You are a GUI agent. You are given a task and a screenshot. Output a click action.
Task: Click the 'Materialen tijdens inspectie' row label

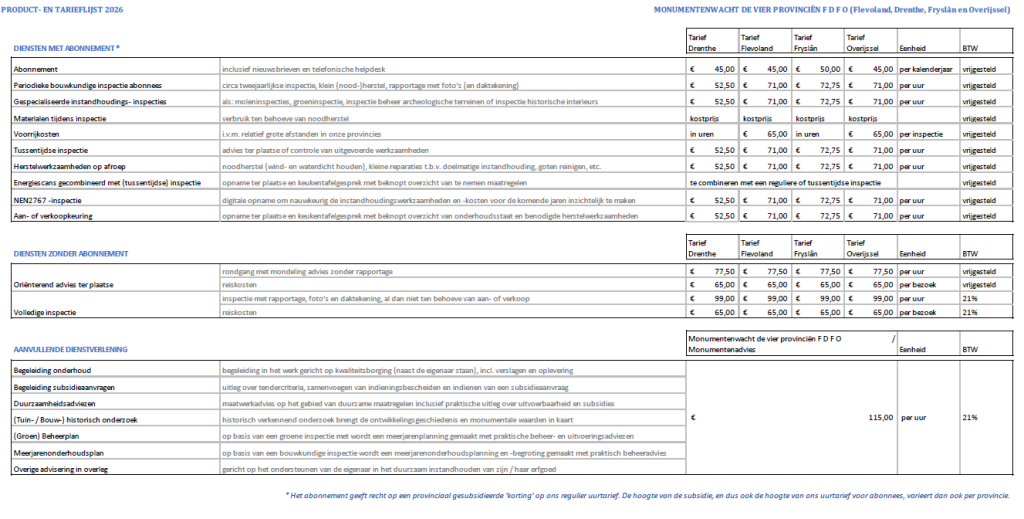[x=60, y=118]
